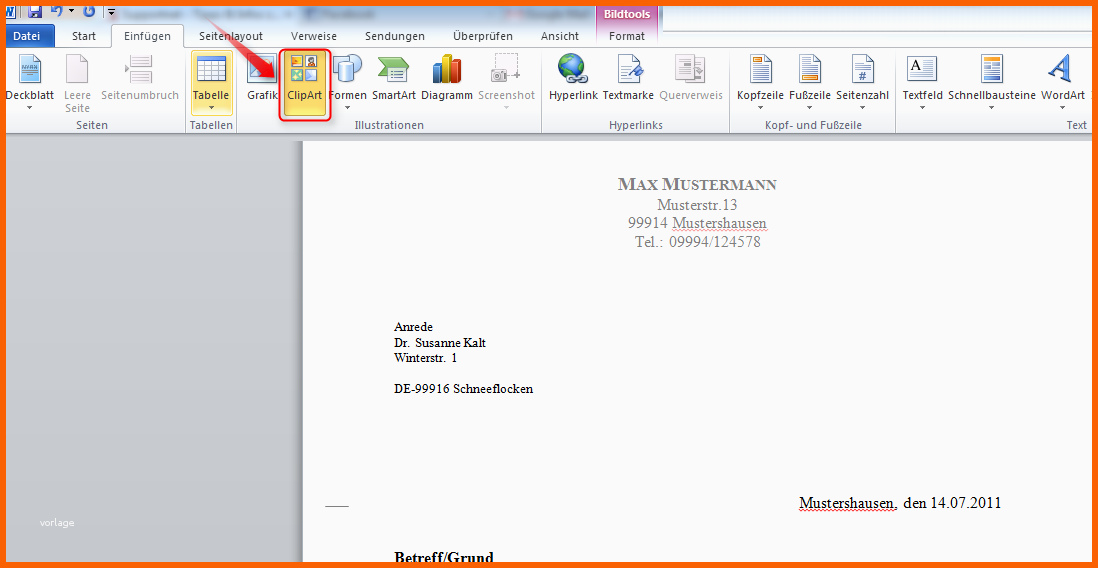This screenshot has height=568, width=1098.
Task: Open the Seitenzahl page number dropdown
Action: [862, 106]
